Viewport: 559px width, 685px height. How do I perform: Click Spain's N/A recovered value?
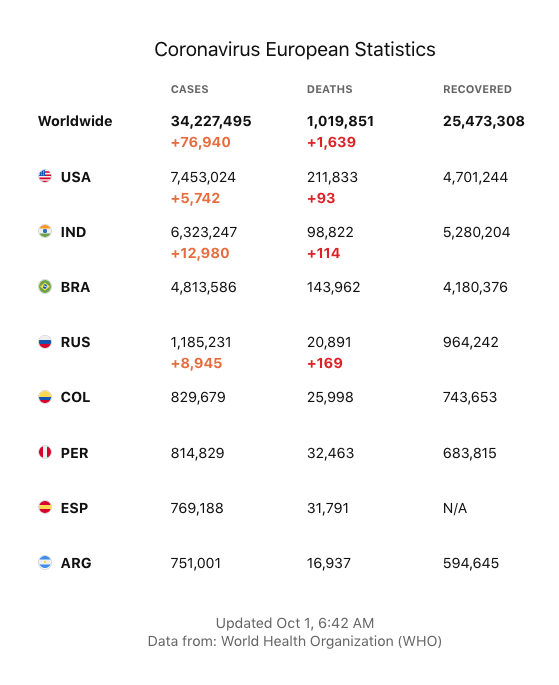[x=455, y=508]
